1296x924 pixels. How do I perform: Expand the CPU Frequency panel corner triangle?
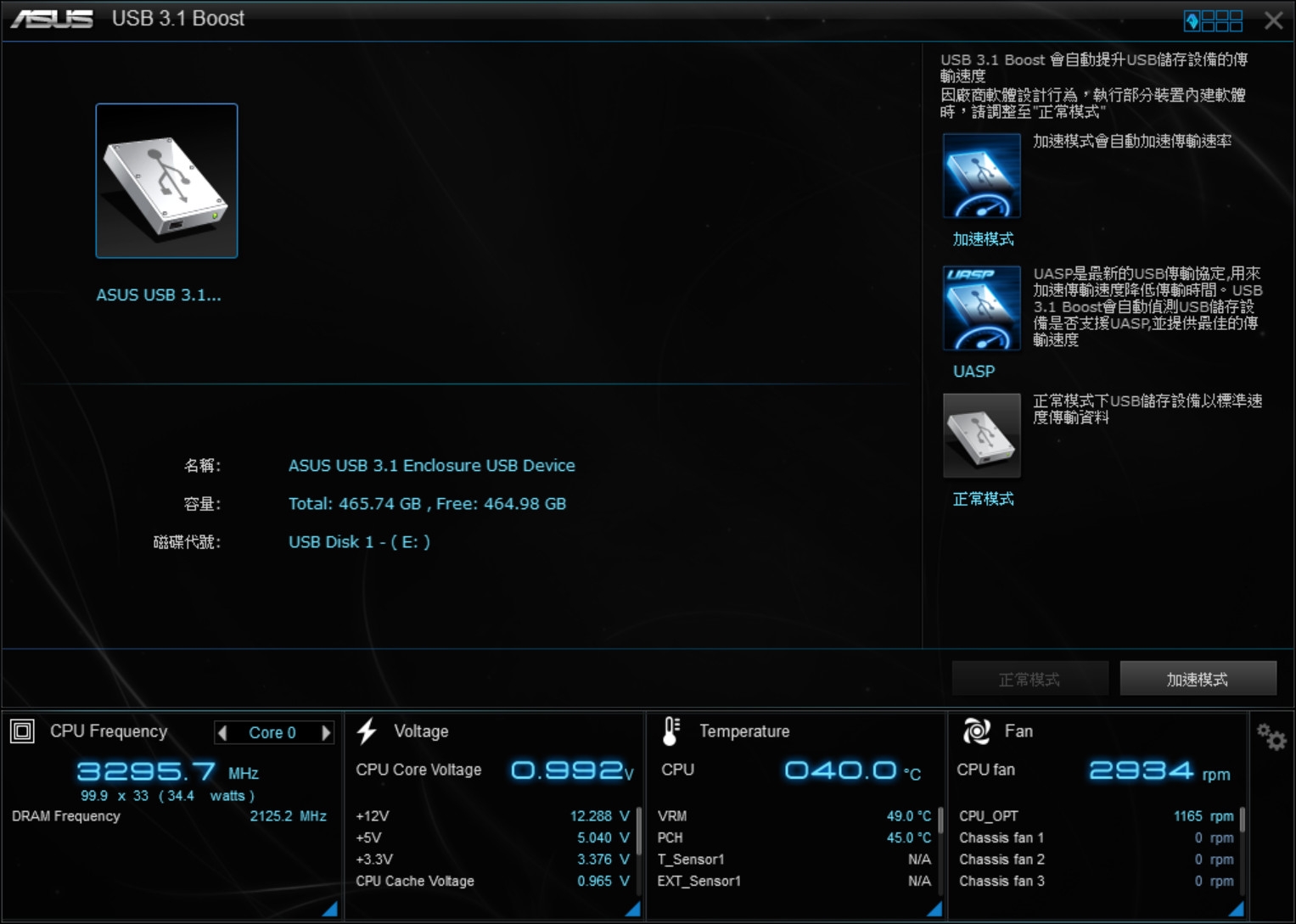tap(330, 909)
